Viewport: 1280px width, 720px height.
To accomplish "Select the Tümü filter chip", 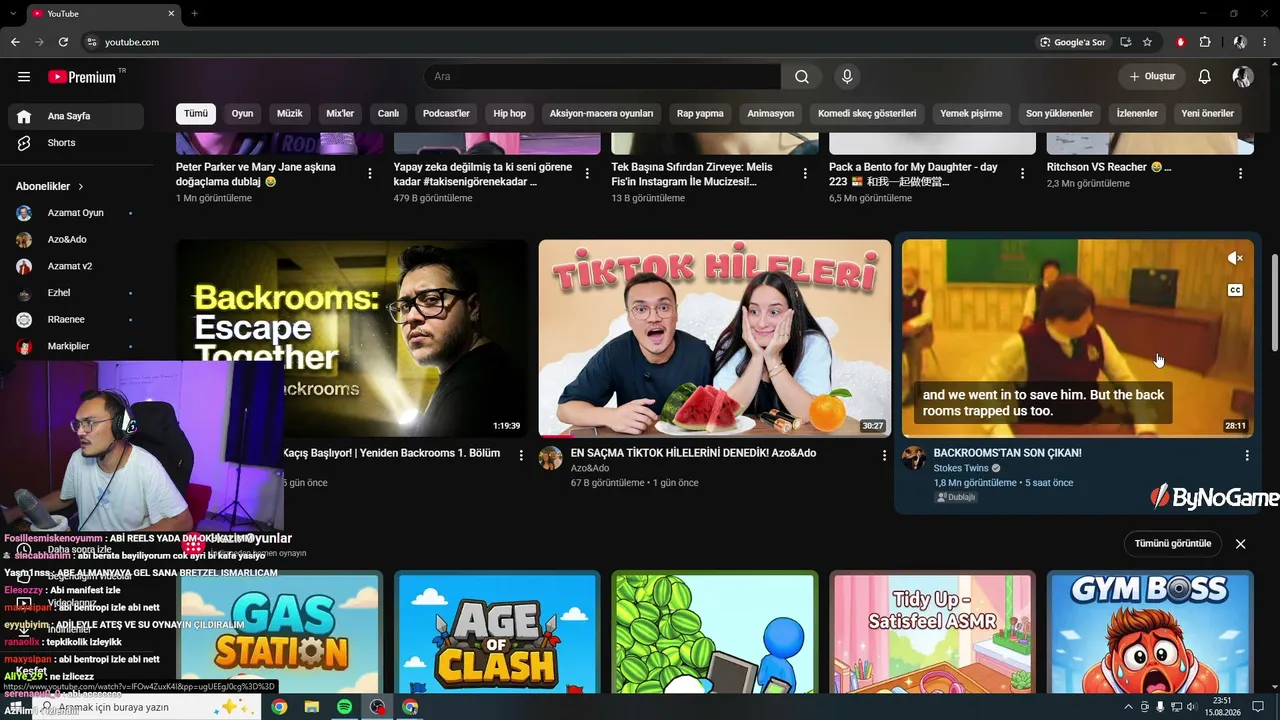I will 196,113.
